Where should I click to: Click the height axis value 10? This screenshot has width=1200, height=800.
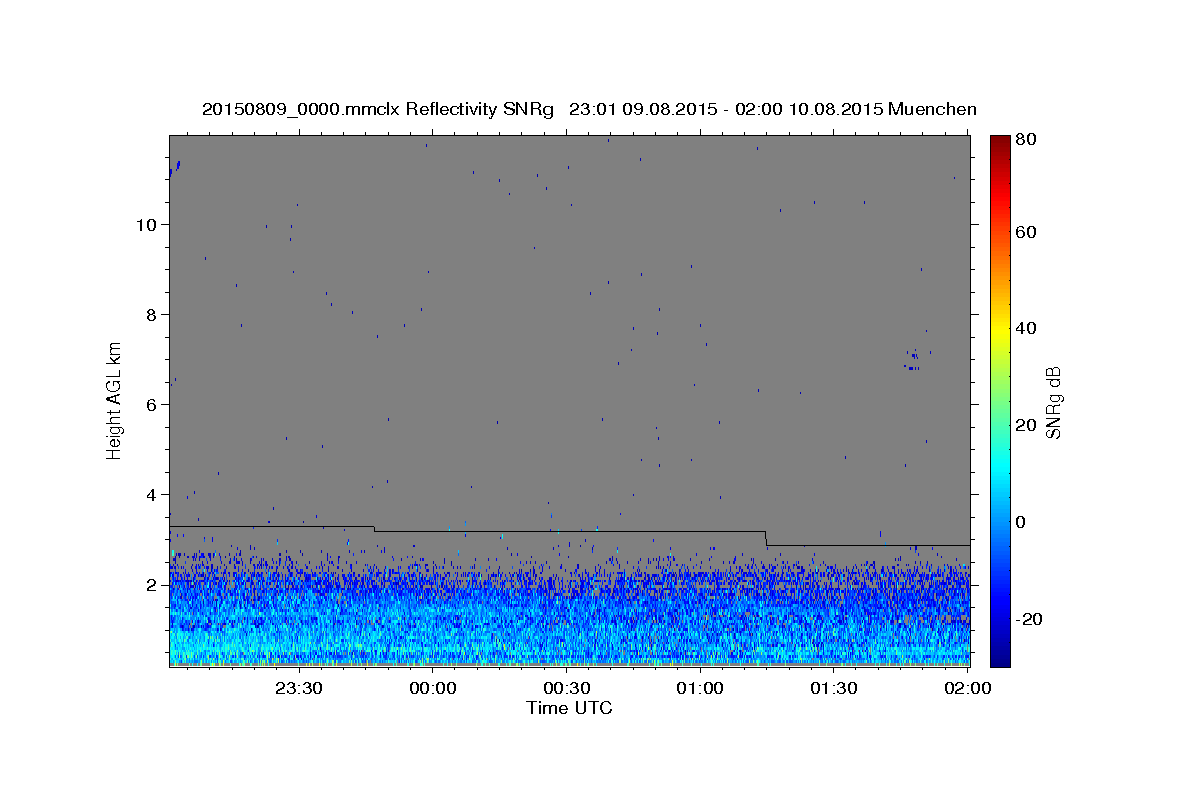tap(146, 224)
